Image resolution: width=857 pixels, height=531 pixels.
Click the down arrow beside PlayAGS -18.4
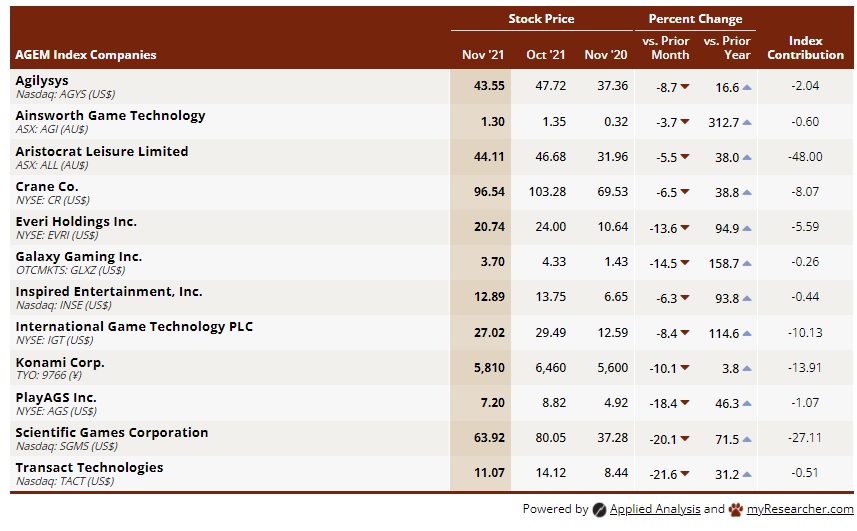coord(684,403)
